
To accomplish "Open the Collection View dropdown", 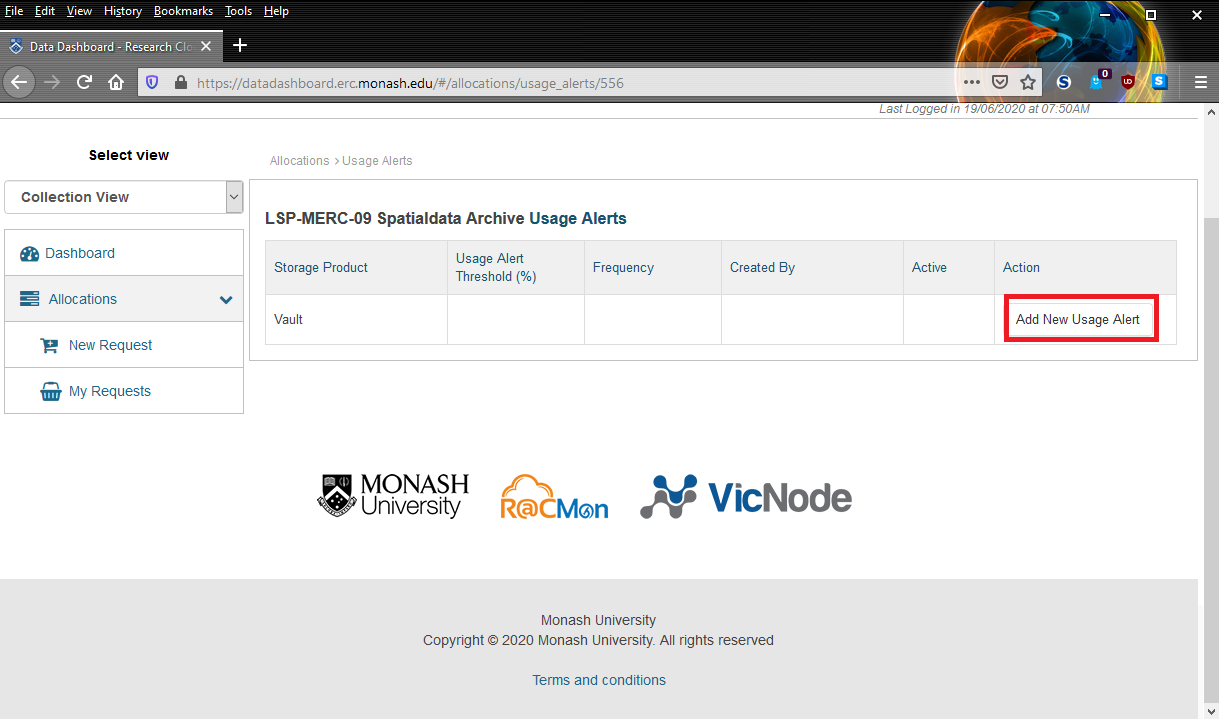I will pyautogui.click(x=124, y=197).
